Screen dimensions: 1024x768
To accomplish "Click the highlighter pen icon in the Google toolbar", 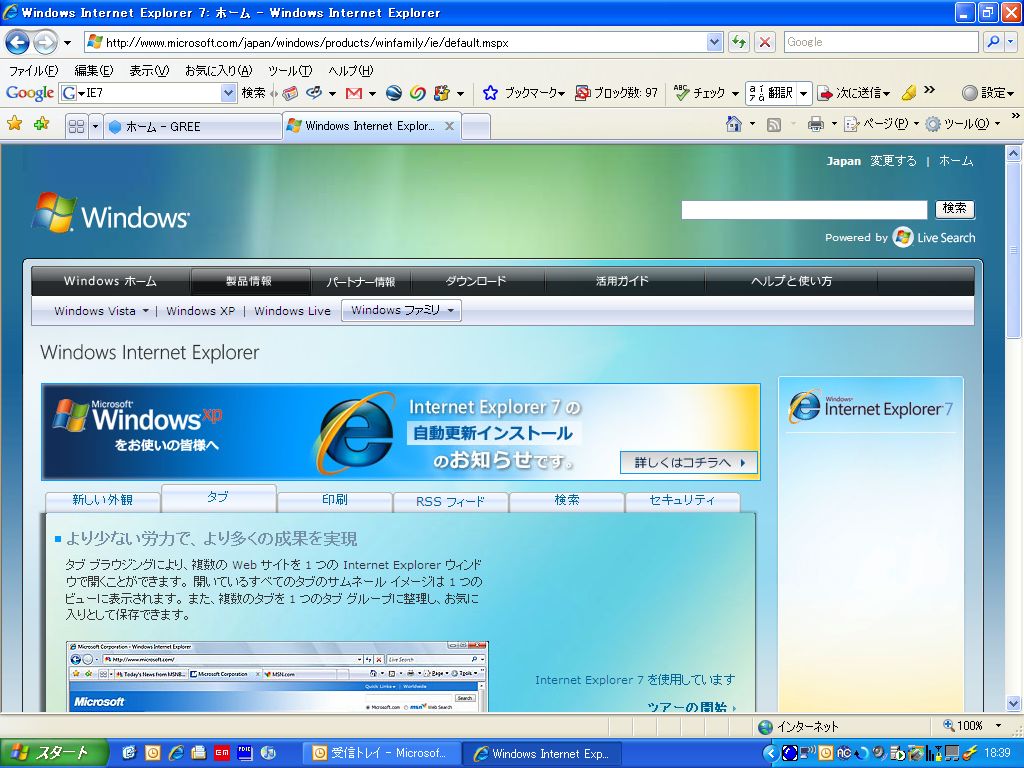I will [908, 93].
